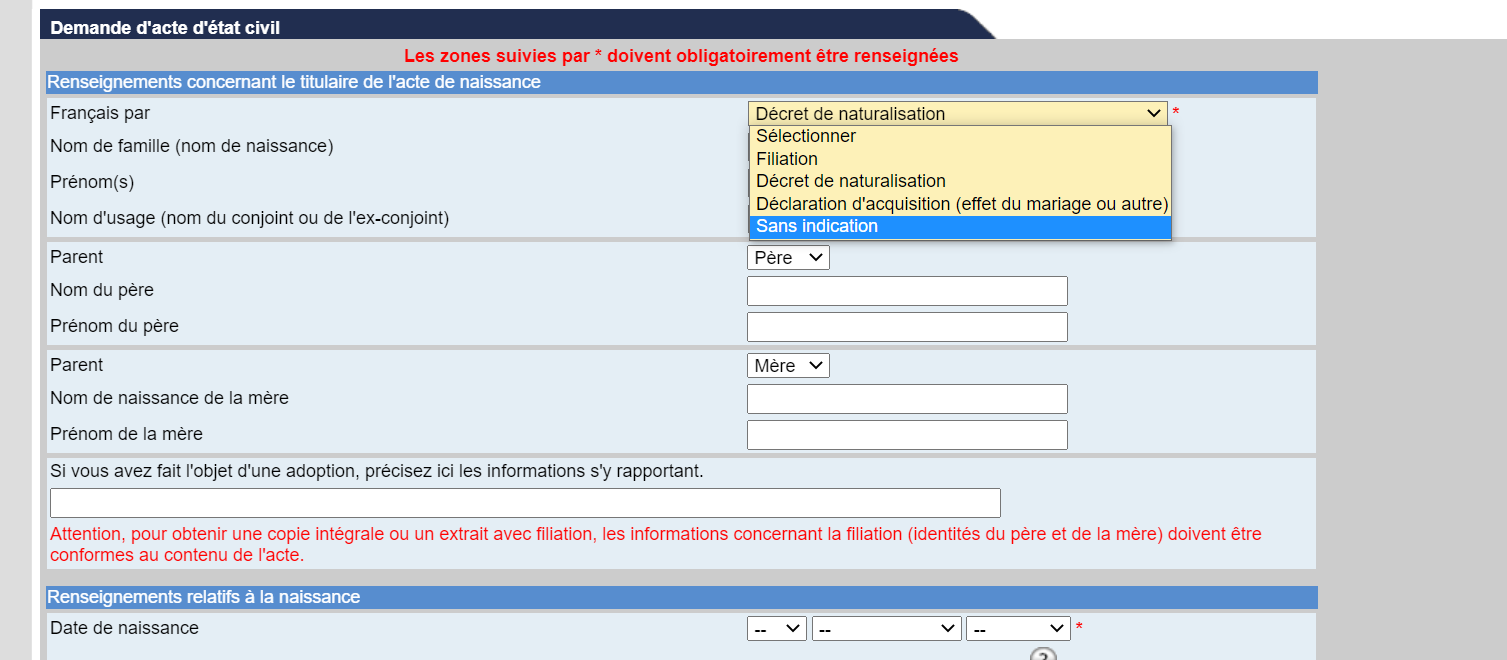
Task: Click the 'Prénom(s)' label
Action: [x=92, y=182]
